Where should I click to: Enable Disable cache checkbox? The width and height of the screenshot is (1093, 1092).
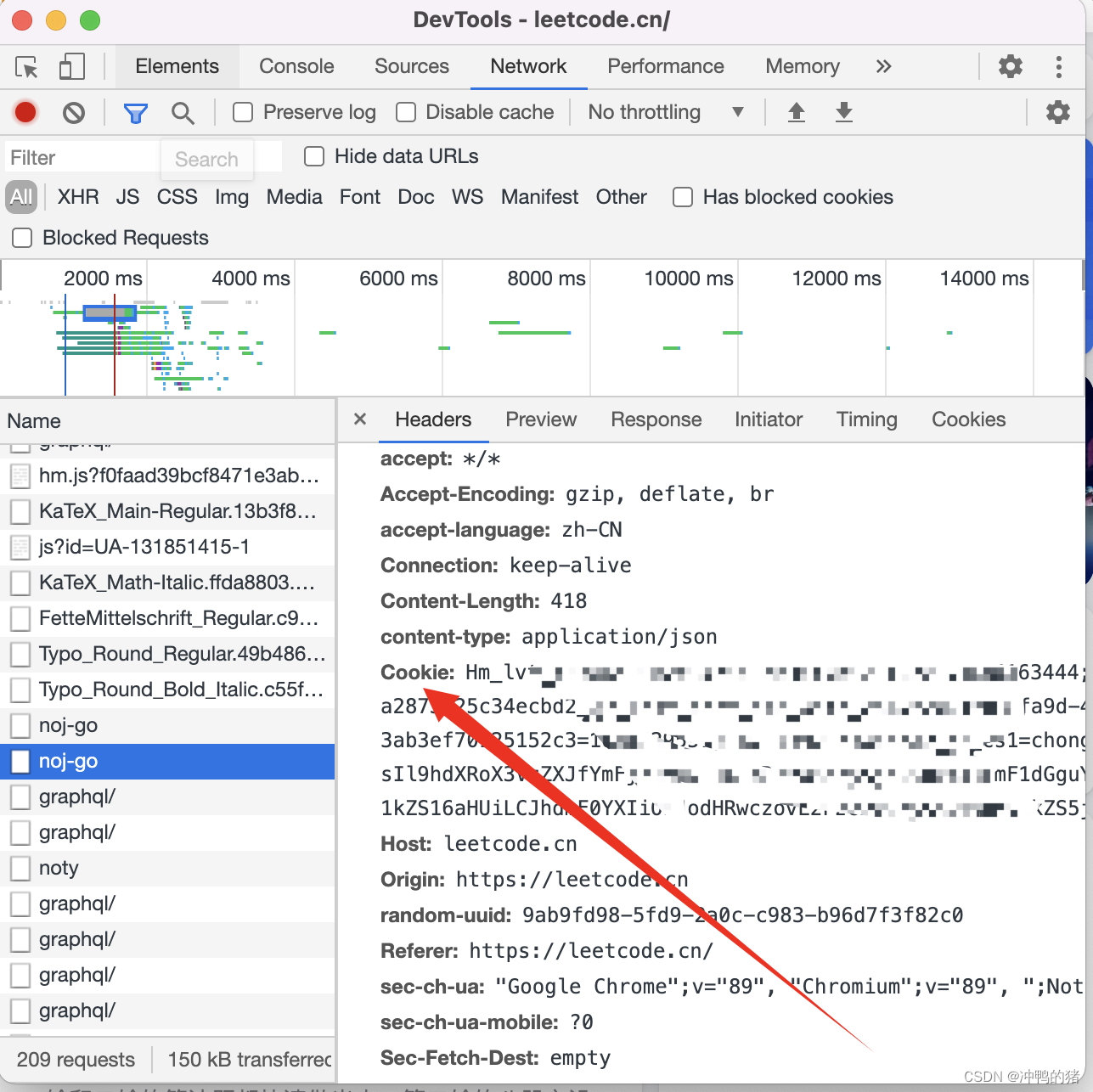point(406,112)
